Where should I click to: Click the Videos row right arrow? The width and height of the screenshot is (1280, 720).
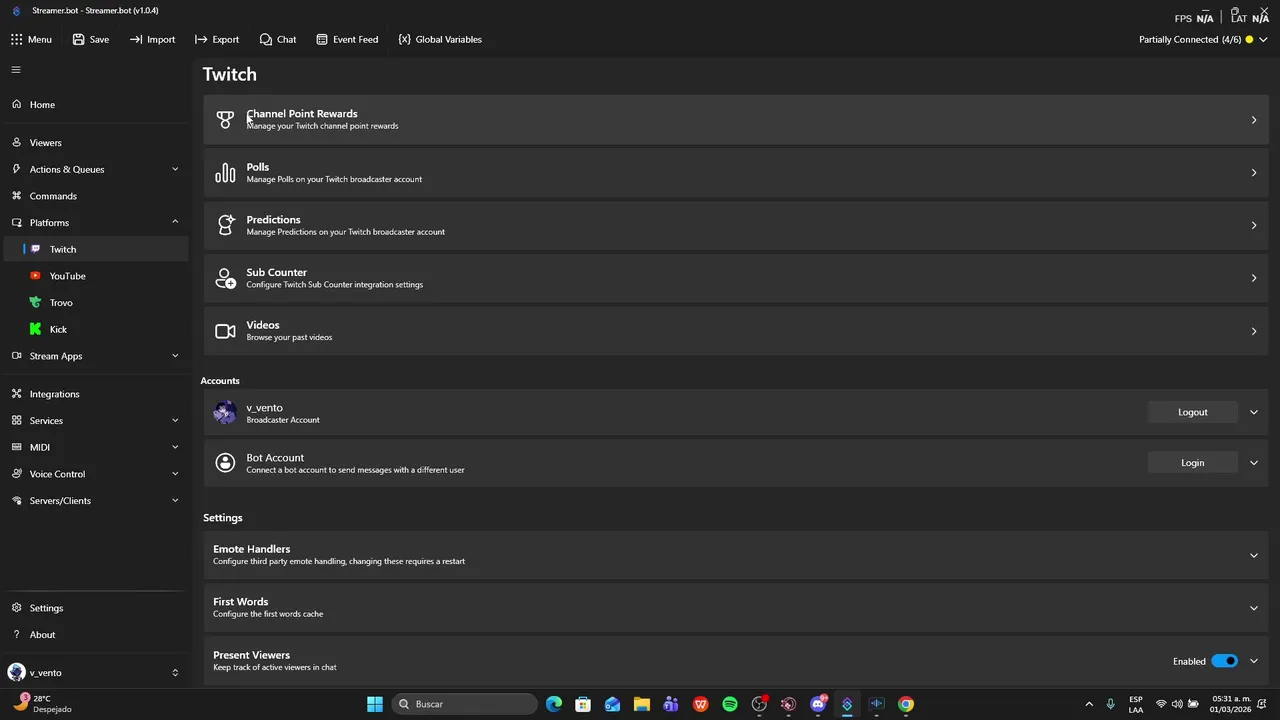point(1254,331)
